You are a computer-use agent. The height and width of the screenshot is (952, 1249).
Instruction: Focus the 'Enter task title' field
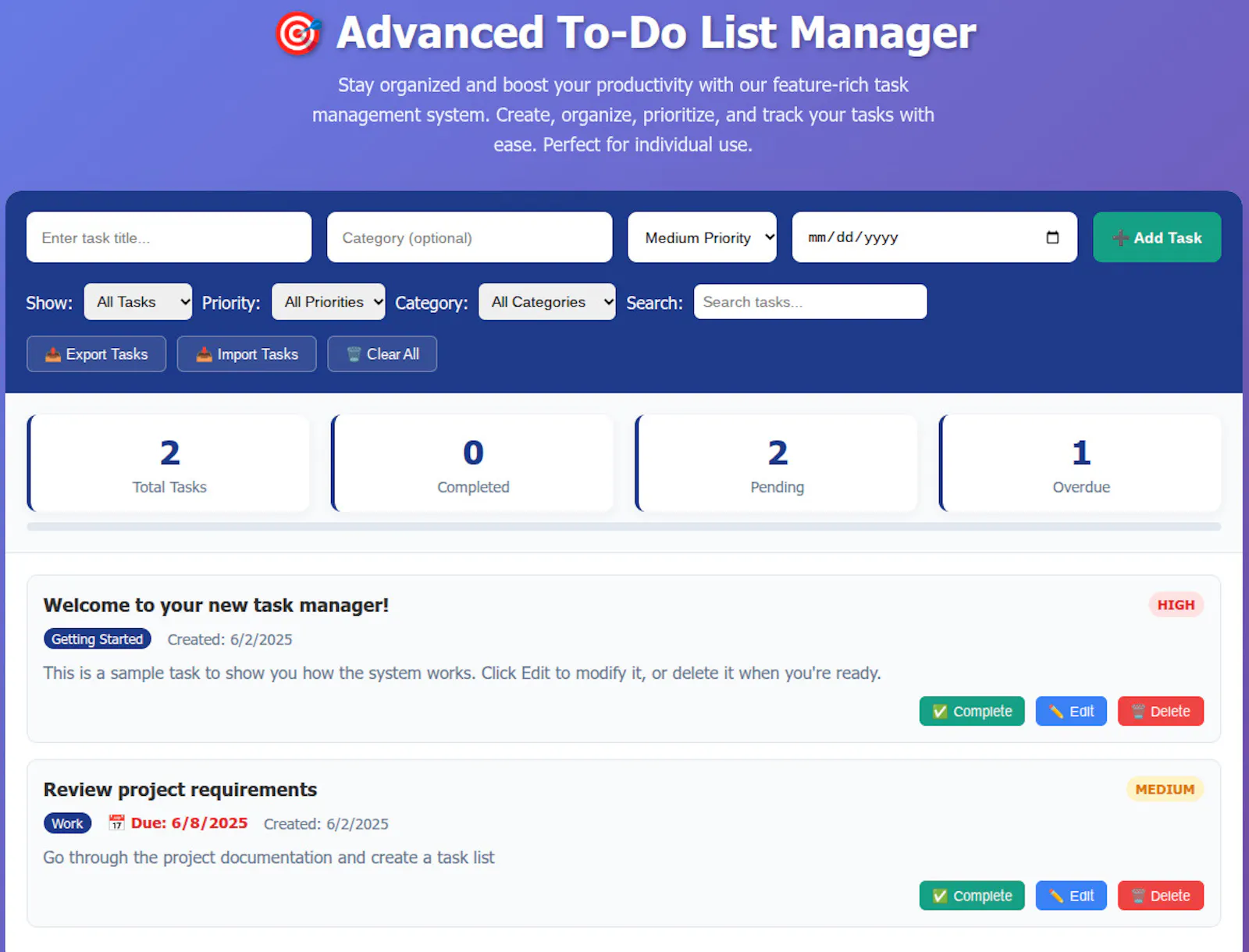[169, 237]
